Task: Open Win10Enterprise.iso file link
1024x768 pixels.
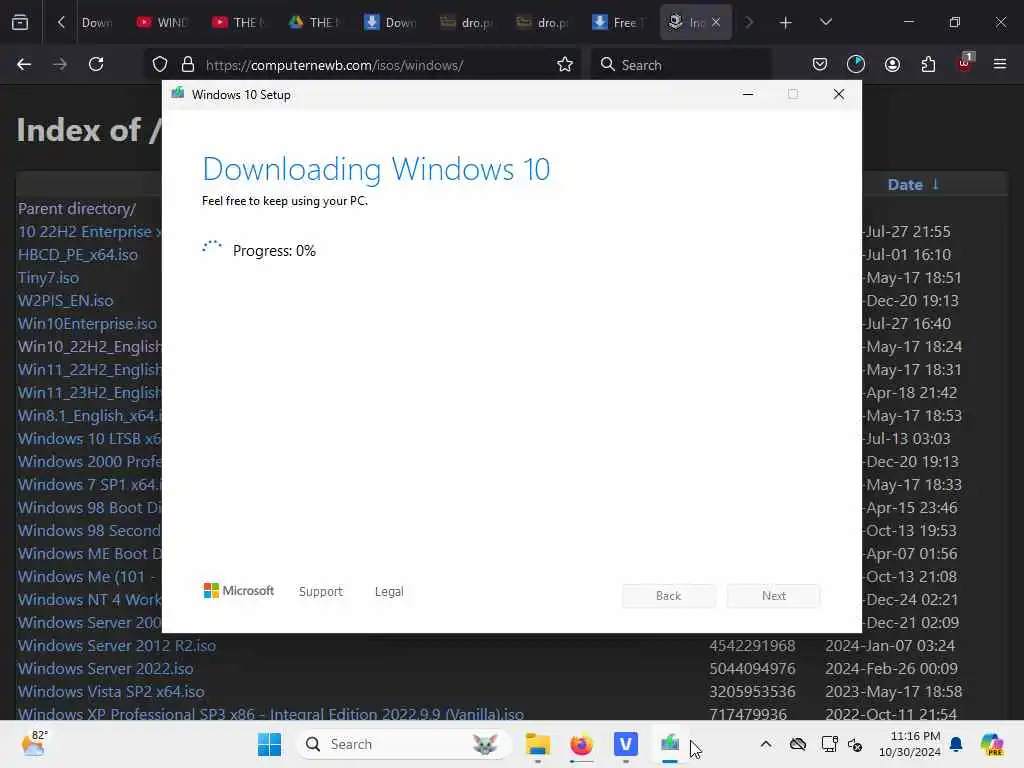Action: coord(88,324)
